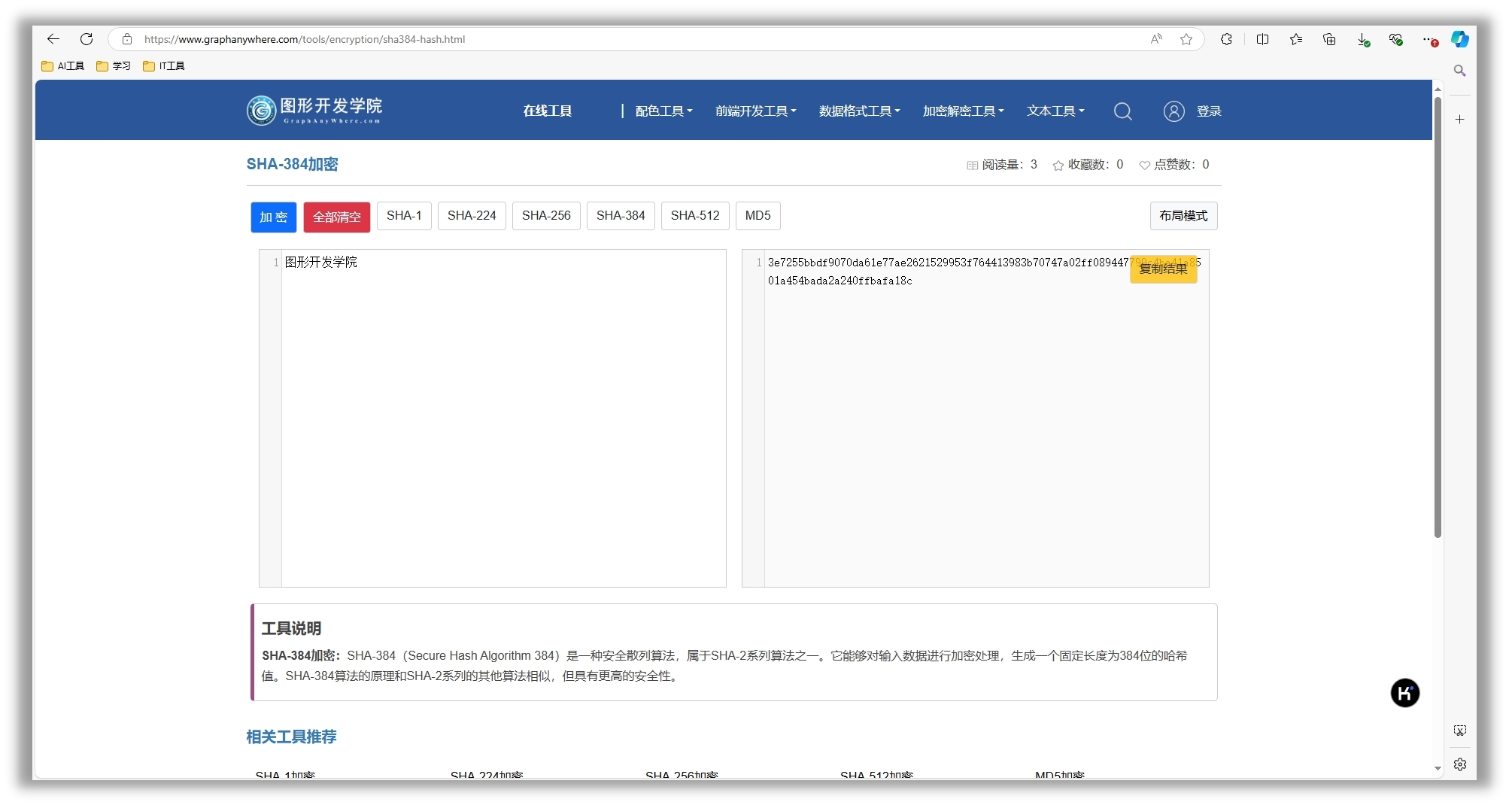Add a sidebar app with plus icon
The width and height of the screenshot is (1512, 805).
click(1460, 119)
